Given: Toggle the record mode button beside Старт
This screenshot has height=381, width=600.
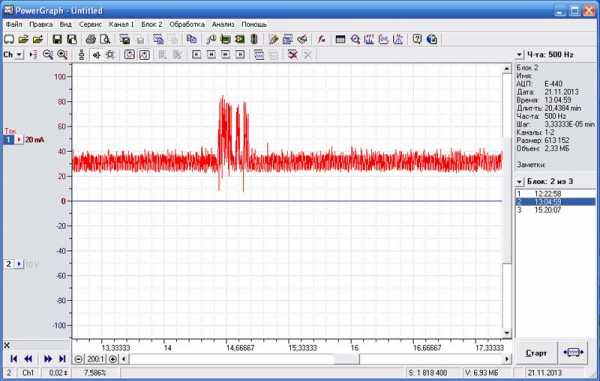Looking at the screenshot, I should [x=573, y=353].
